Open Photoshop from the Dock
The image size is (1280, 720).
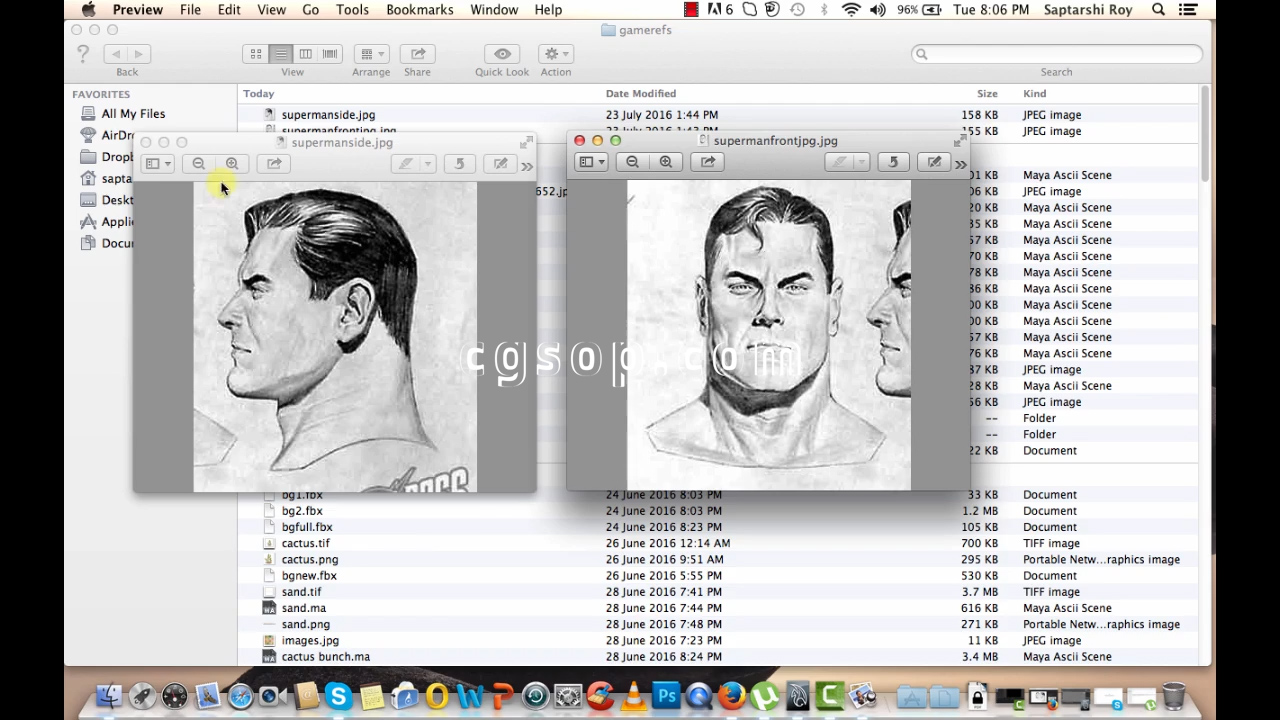[x=666, y=695]
